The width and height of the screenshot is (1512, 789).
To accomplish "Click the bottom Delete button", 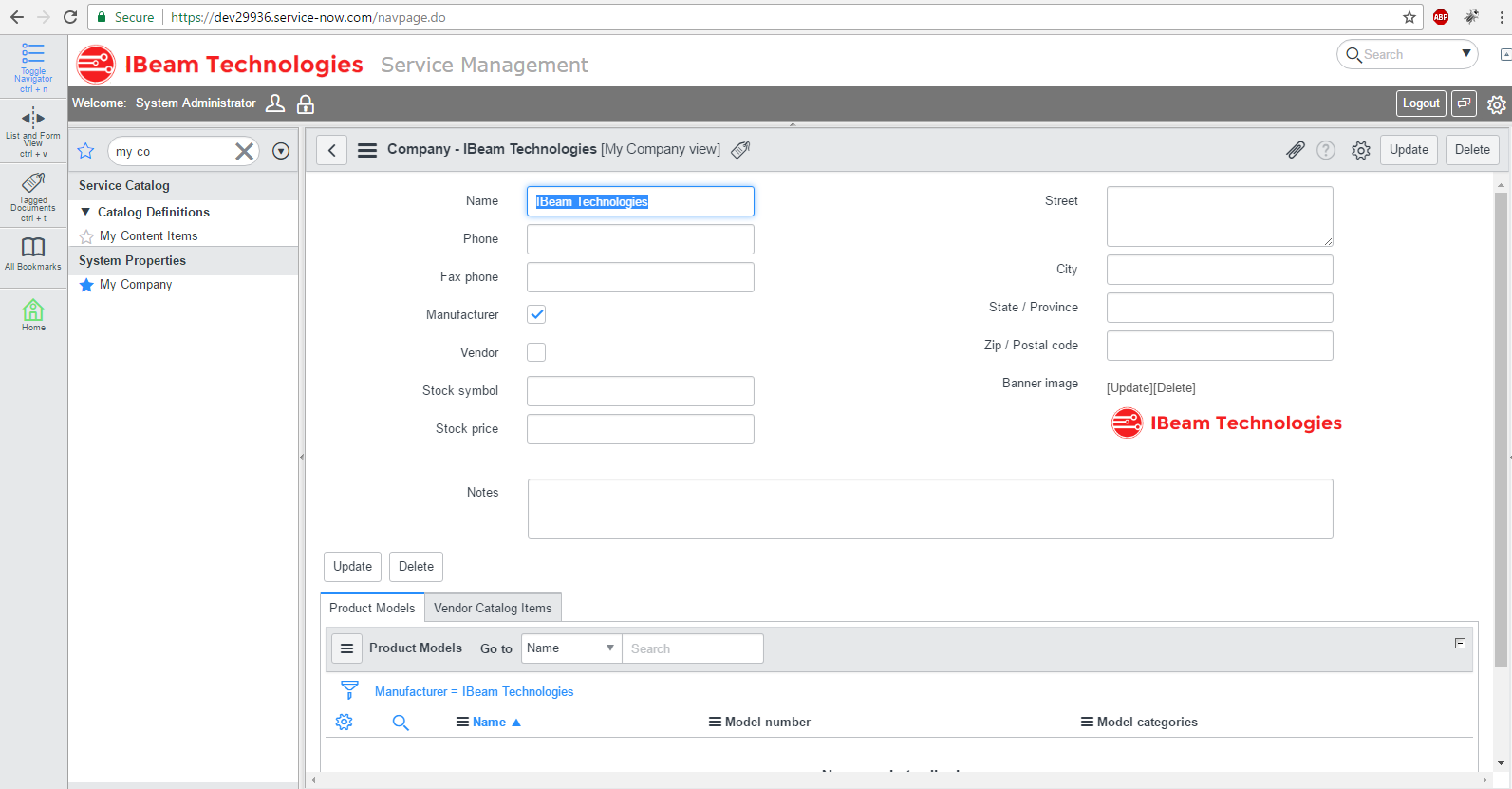I will click(416, 567).
